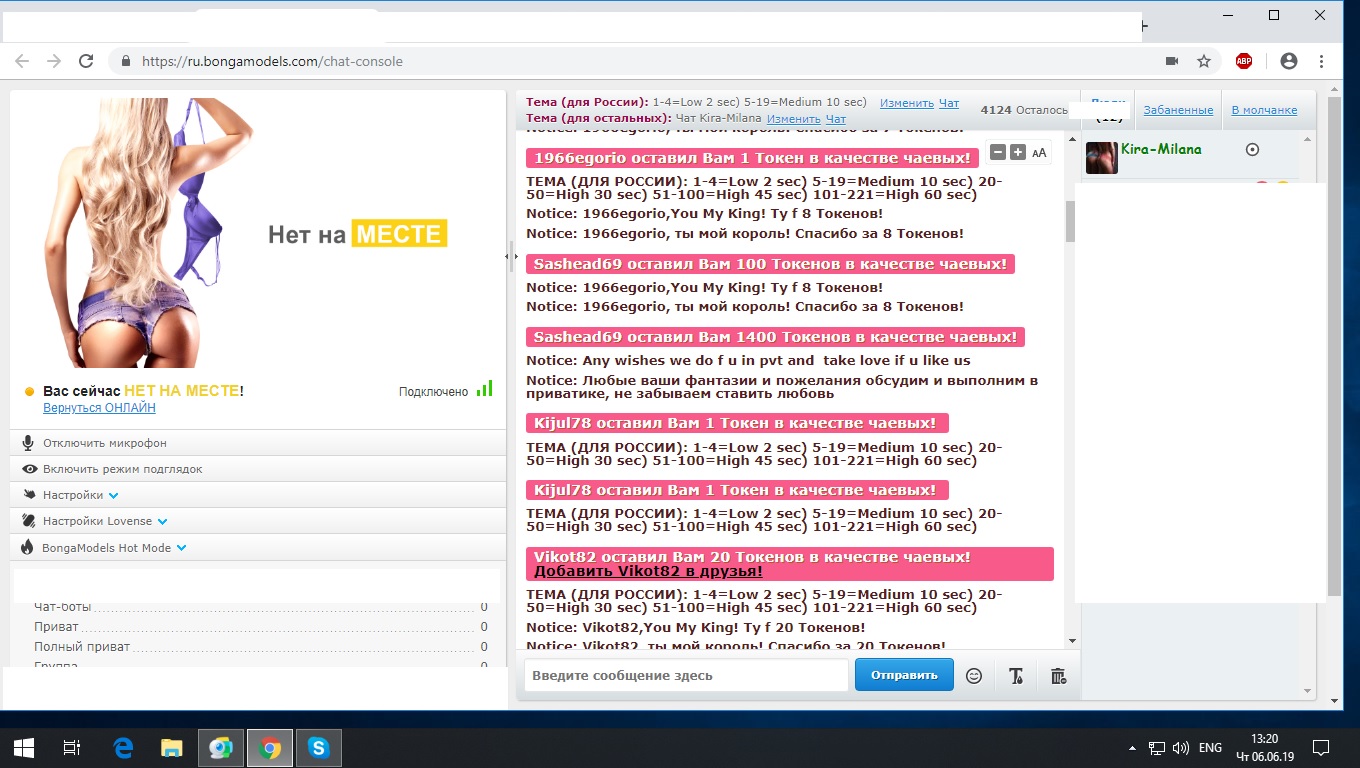Increase chat font size with plus button
Image resolution: width=1360 pixels, height=768 pixels.
(1017, 152)
